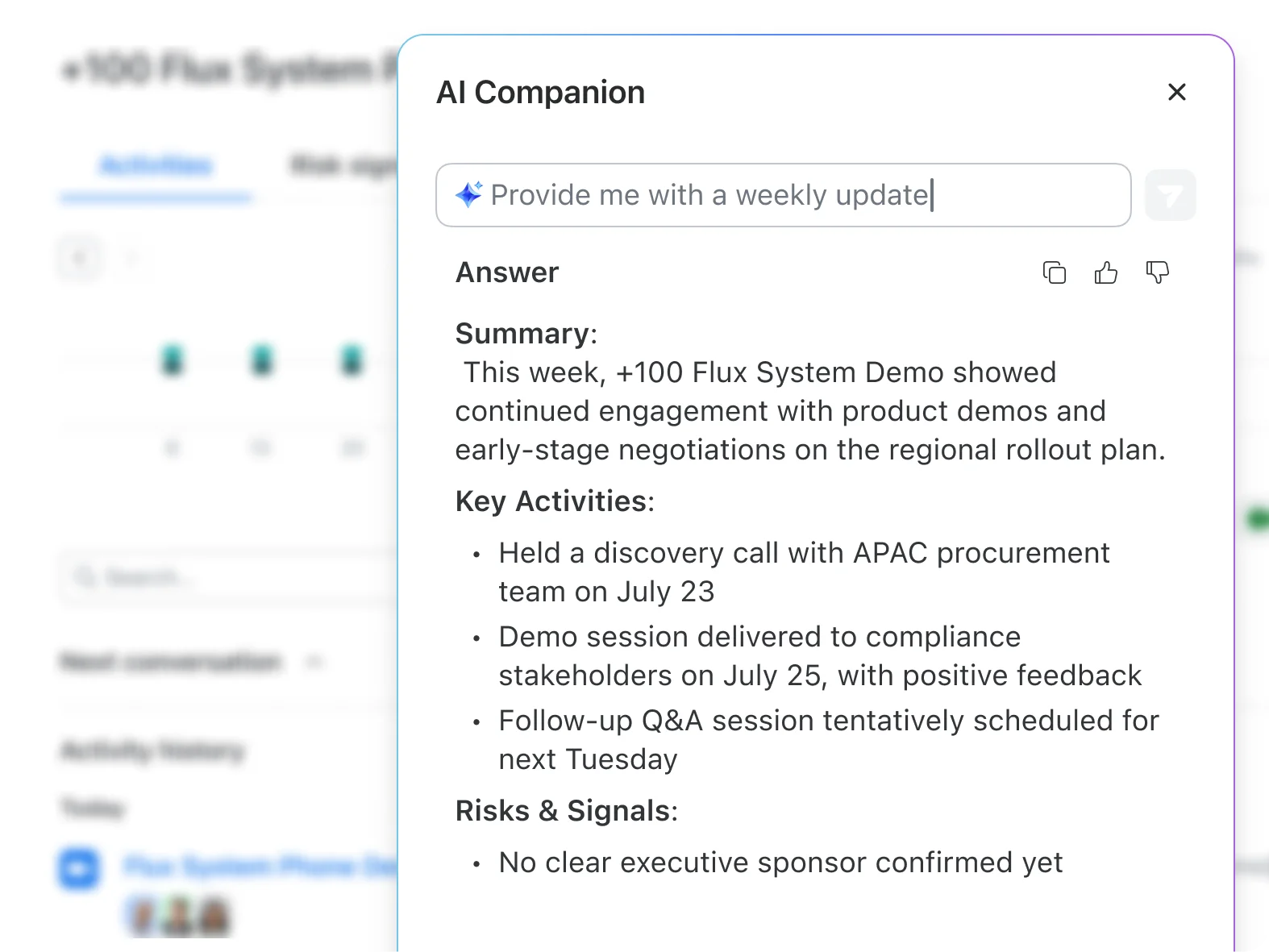This screenshot has height=952, width=1269.
Task: Click the small chevron beside the square button
Action: (x=131, y=258)
